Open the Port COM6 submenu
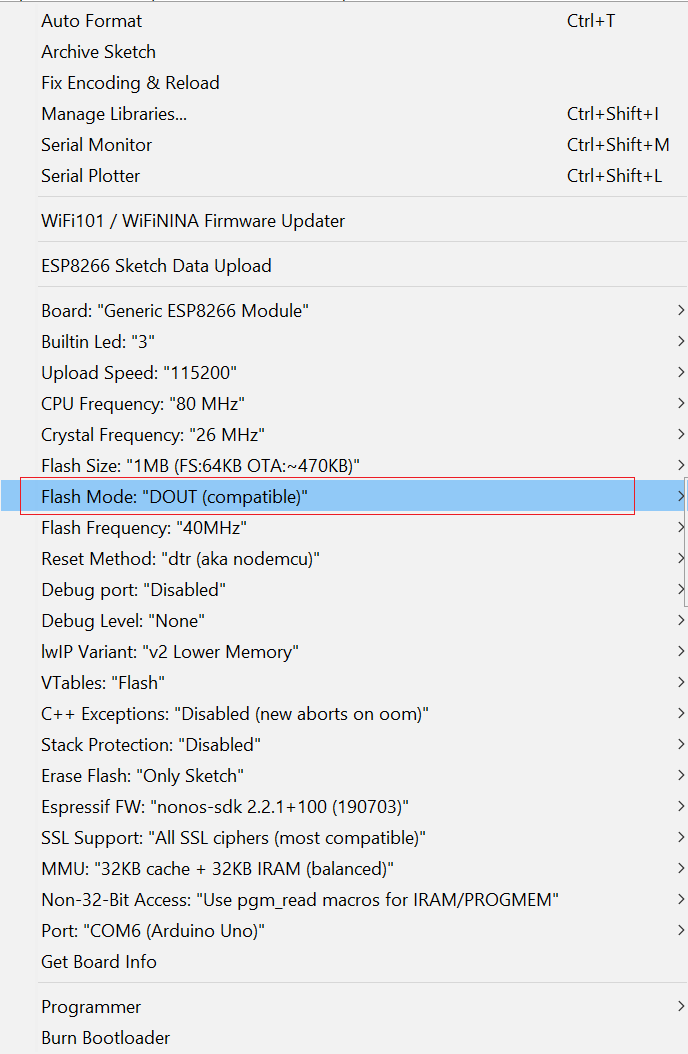Viewport: 688px width, 1054px height. pyautogui.click(x=153, y=931)
